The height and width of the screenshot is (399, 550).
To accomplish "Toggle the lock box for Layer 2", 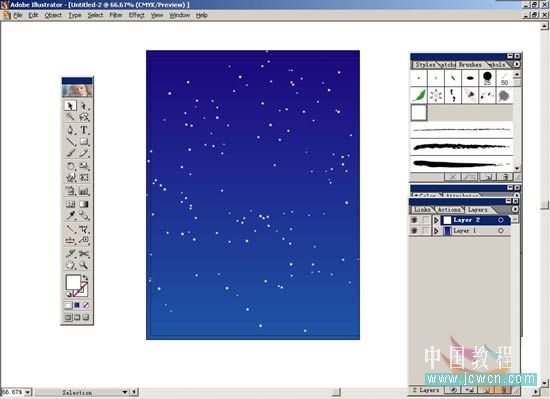I will (425, 220).
